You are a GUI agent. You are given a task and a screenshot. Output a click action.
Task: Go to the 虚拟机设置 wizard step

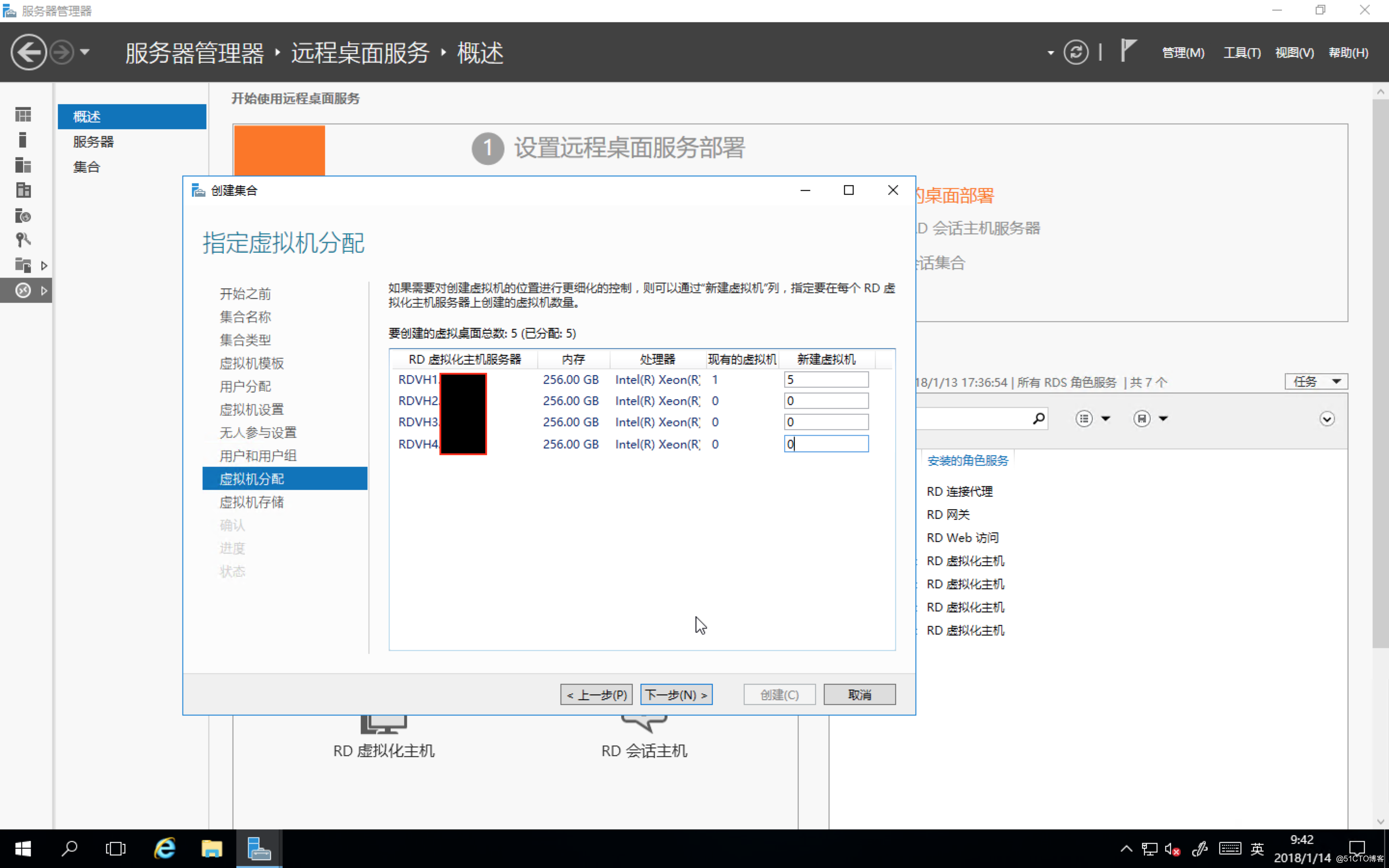[x=251, y=410]
